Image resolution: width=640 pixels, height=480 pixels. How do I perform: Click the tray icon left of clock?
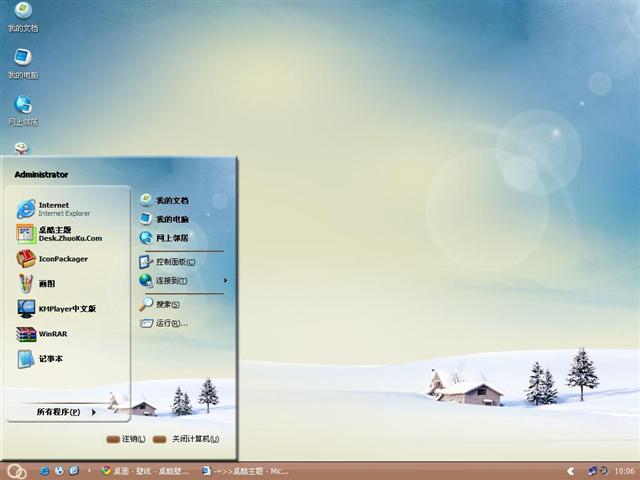click(x=604, y=471)
